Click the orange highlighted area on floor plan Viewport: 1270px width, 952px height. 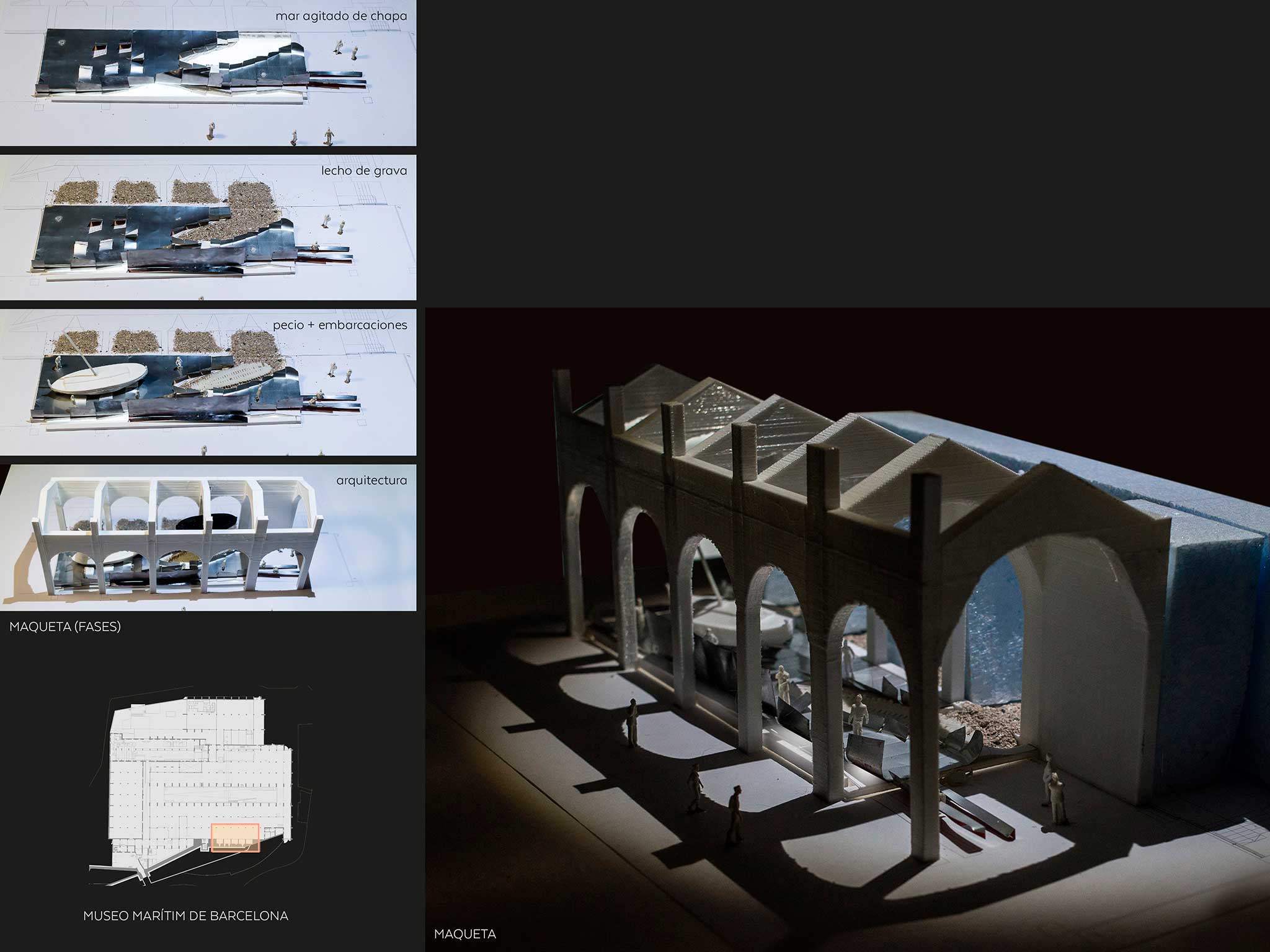pos(235,837)
